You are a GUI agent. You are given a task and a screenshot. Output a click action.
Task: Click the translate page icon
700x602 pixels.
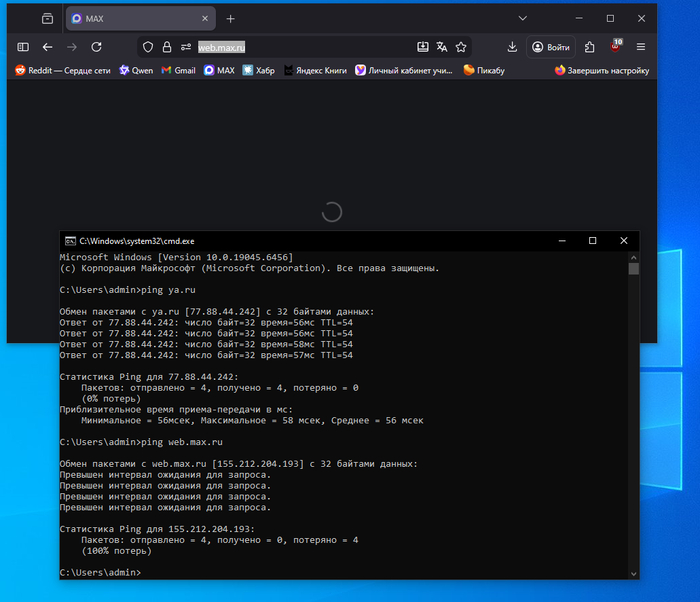(x=442, y=47)
